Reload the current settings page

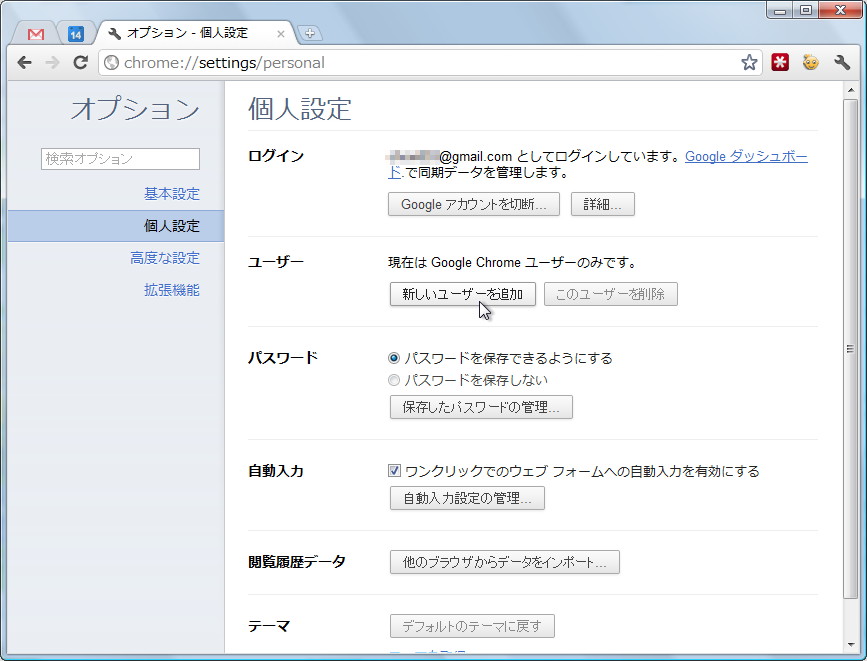point(81,62)
